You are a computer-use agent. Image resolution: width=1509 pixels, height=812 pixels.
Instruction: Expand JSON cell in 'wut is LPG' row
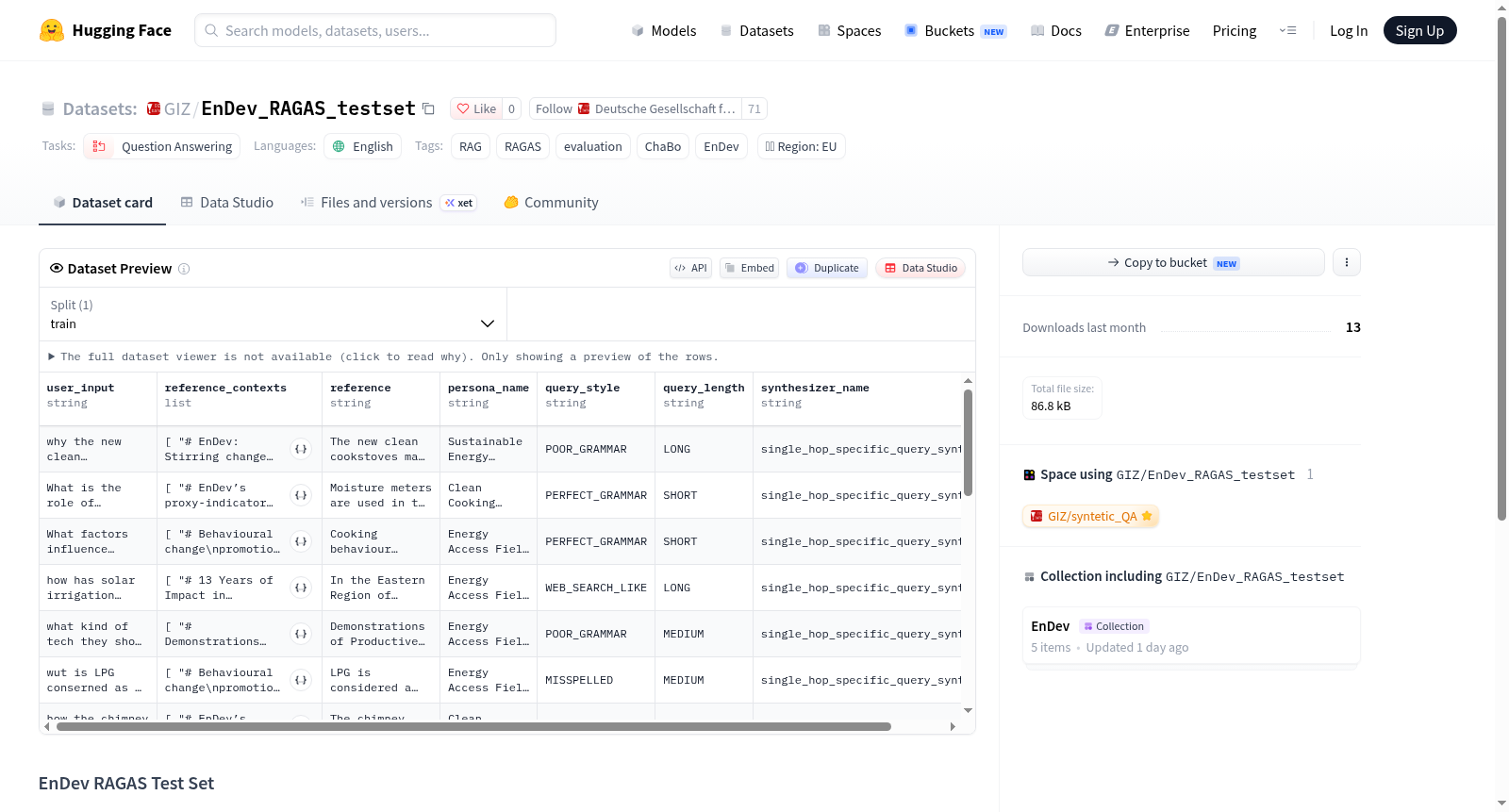tap(301, 680)
